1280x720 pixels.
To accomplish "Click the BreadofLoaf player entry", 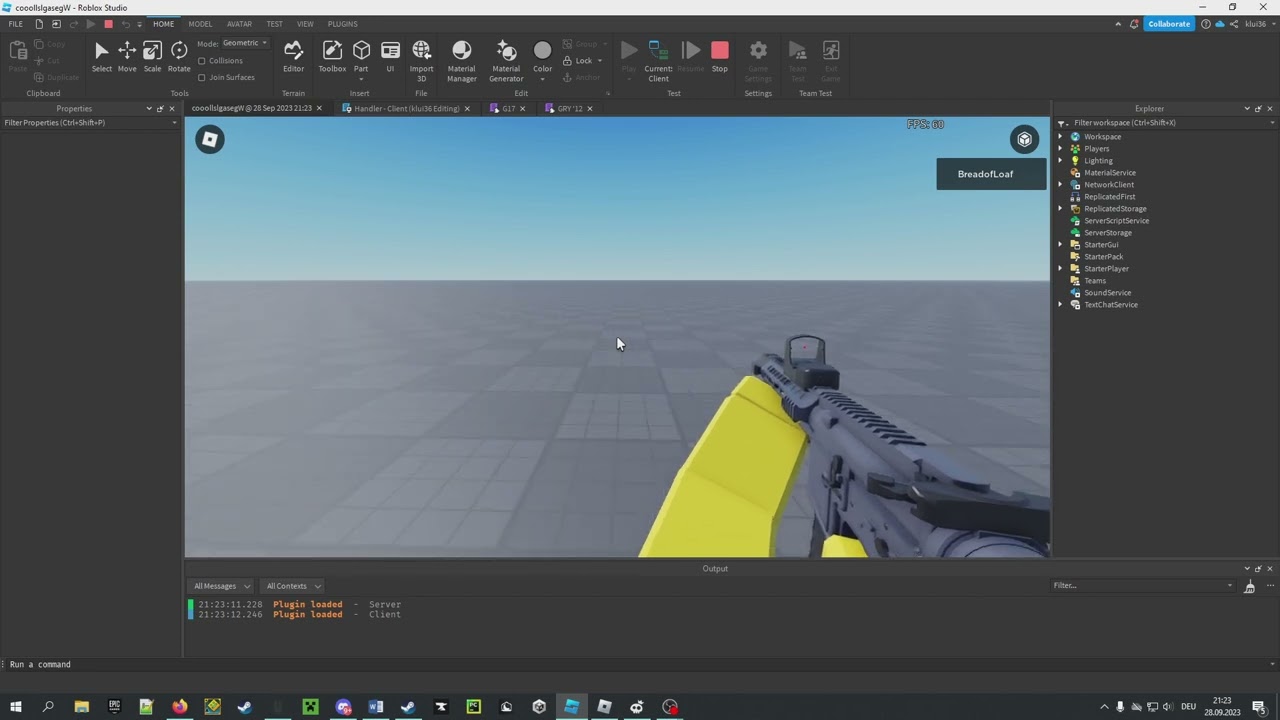I will click(991, 174).
